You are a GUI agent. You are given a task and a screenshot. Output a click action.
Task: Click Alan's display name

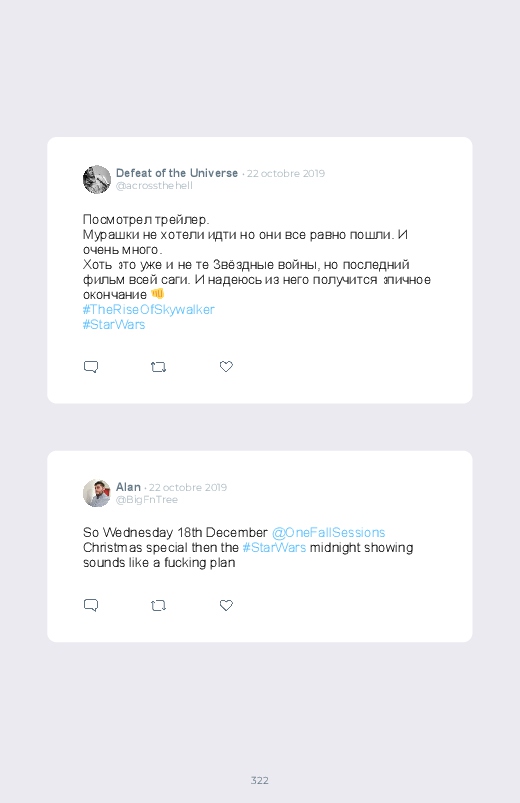click(x=128, y=487)
